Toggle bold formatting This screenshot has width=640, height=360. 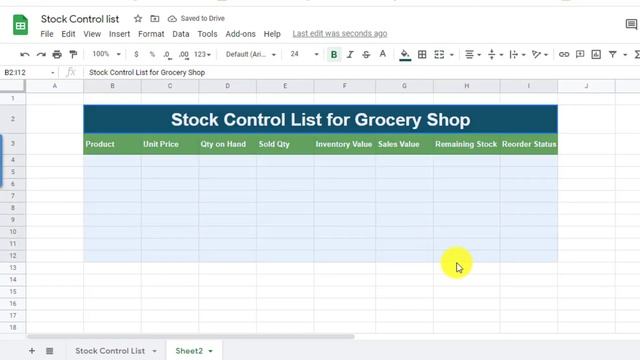(334, 54)
